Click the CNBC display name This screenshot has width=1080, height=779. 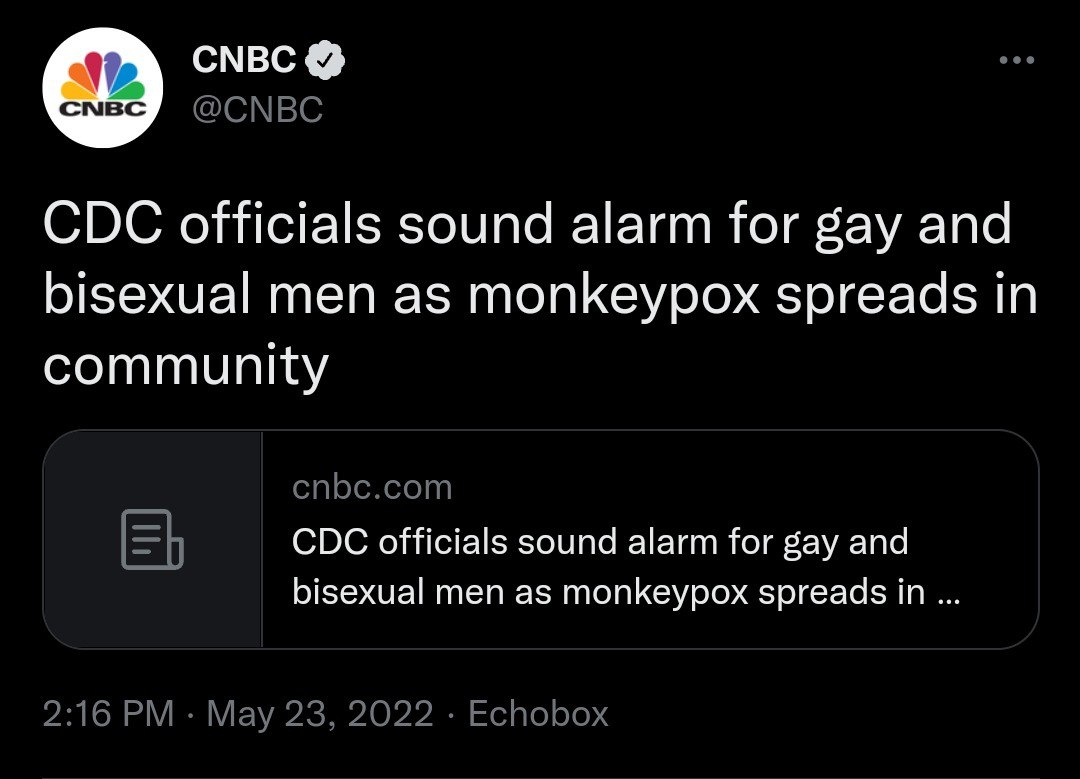244,61
